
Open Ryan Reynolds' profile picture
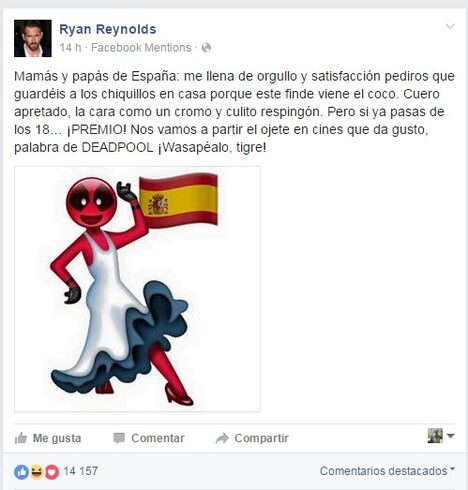coord(33,38)
